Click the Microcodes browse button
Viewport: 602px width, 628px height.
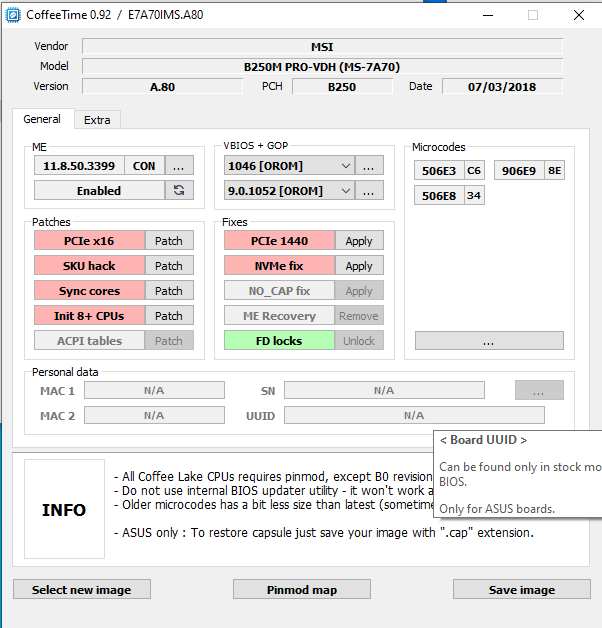click(x=489, y=340)
